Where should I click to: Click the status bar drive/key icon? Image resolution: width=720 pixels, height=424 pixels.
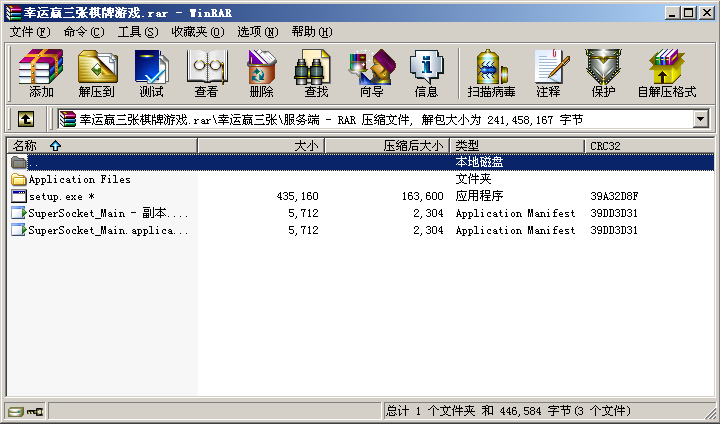[x=25, y=411]
